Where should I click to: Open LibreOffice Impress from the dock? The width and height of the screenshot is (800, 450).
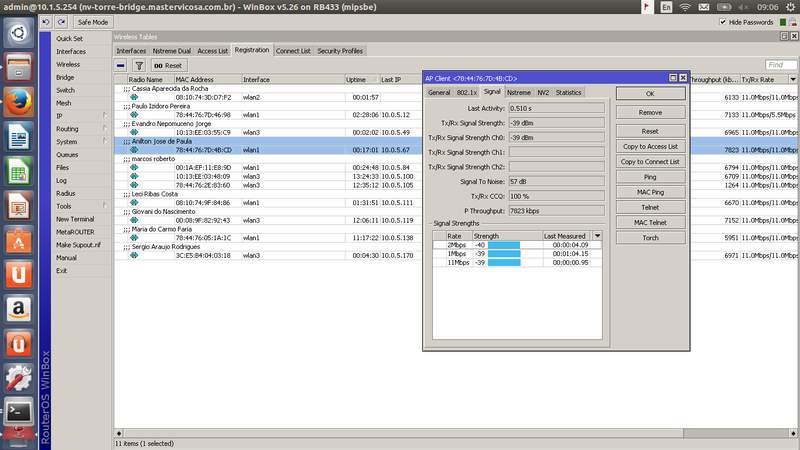[18, 206]
